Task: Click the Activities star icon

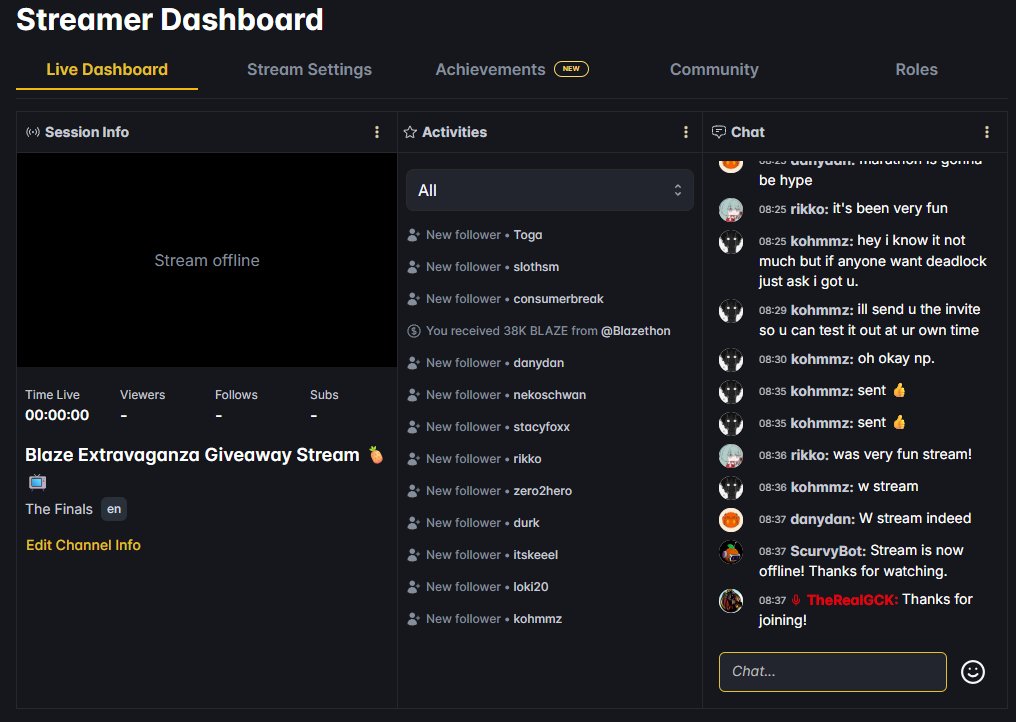Action: tap(410, 132)
